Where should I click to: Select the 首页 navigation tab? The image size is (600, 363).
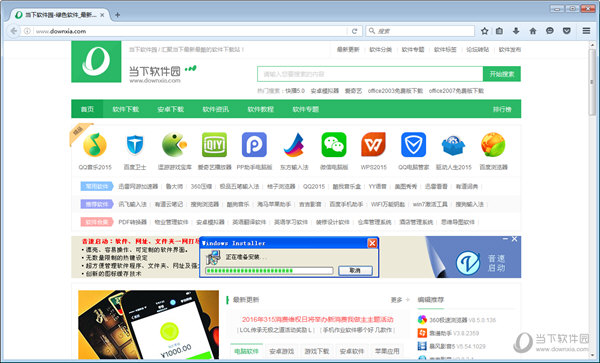[x=87, y=109]
